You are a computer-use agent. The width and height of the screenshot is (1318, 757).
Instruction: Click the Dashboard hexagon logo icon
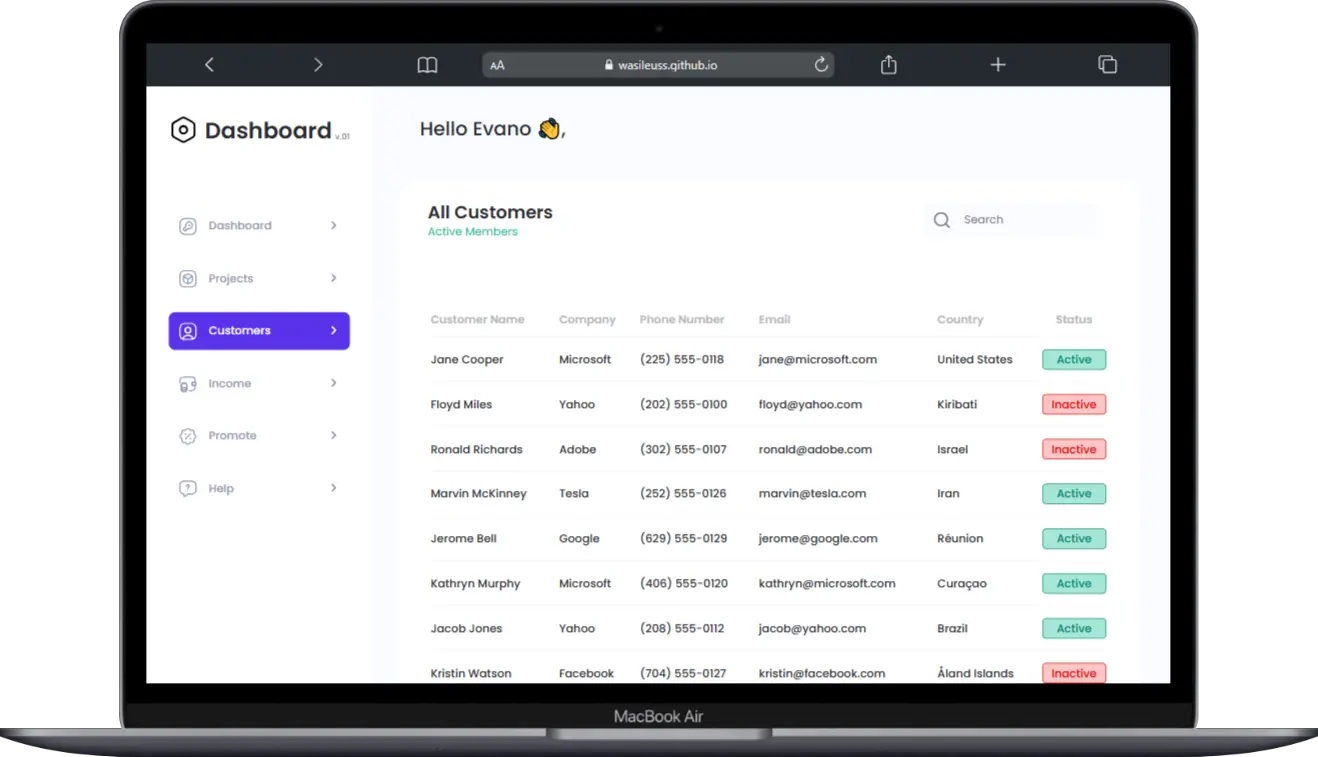pos(183,130)
